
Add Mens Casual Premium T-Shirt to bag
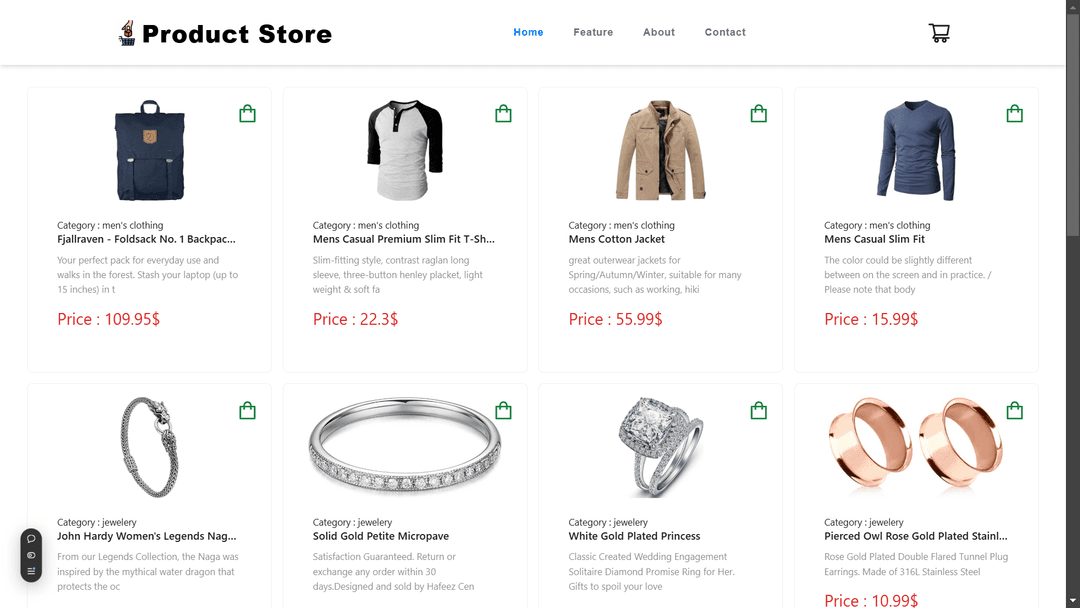(503, 114)
